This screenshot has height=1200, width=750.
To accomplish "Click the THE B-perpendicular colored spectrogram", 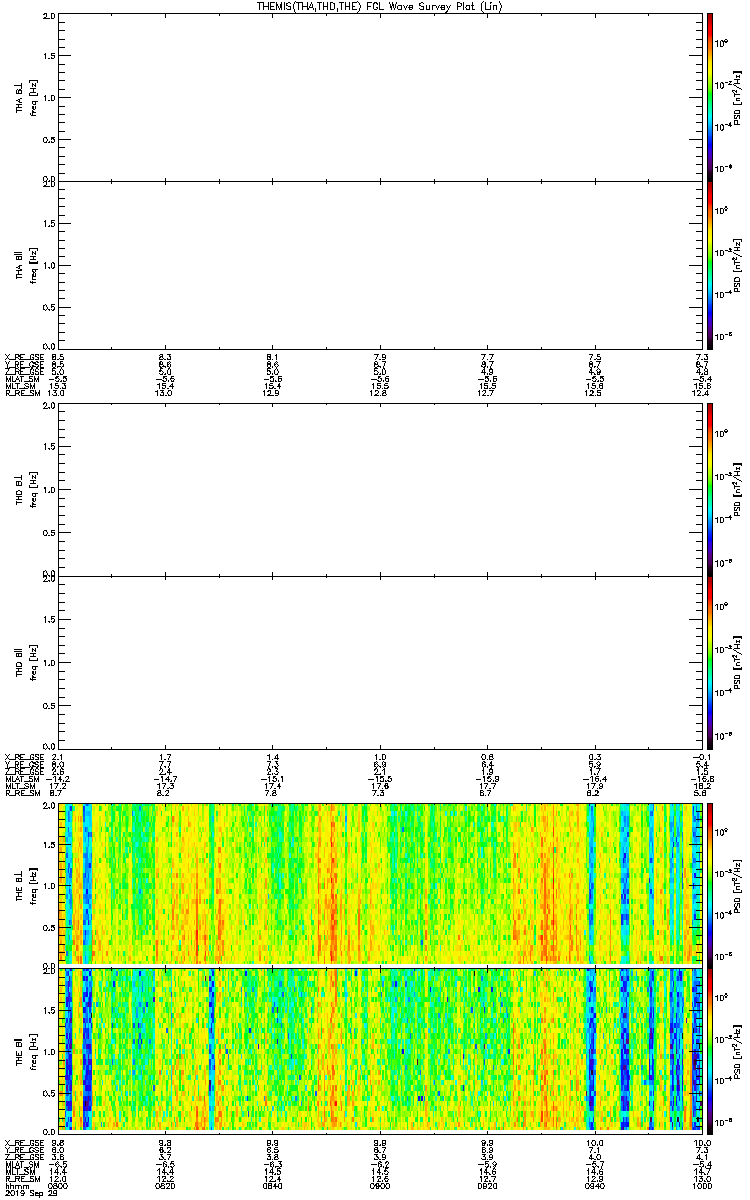I will pos(378,883).
